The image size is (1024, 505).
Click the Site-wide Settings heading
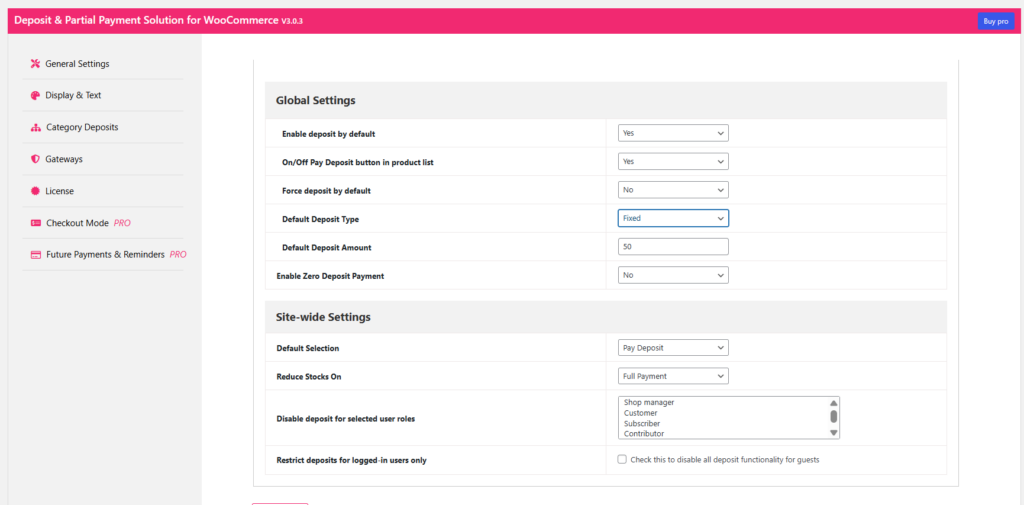click(323, 318)
